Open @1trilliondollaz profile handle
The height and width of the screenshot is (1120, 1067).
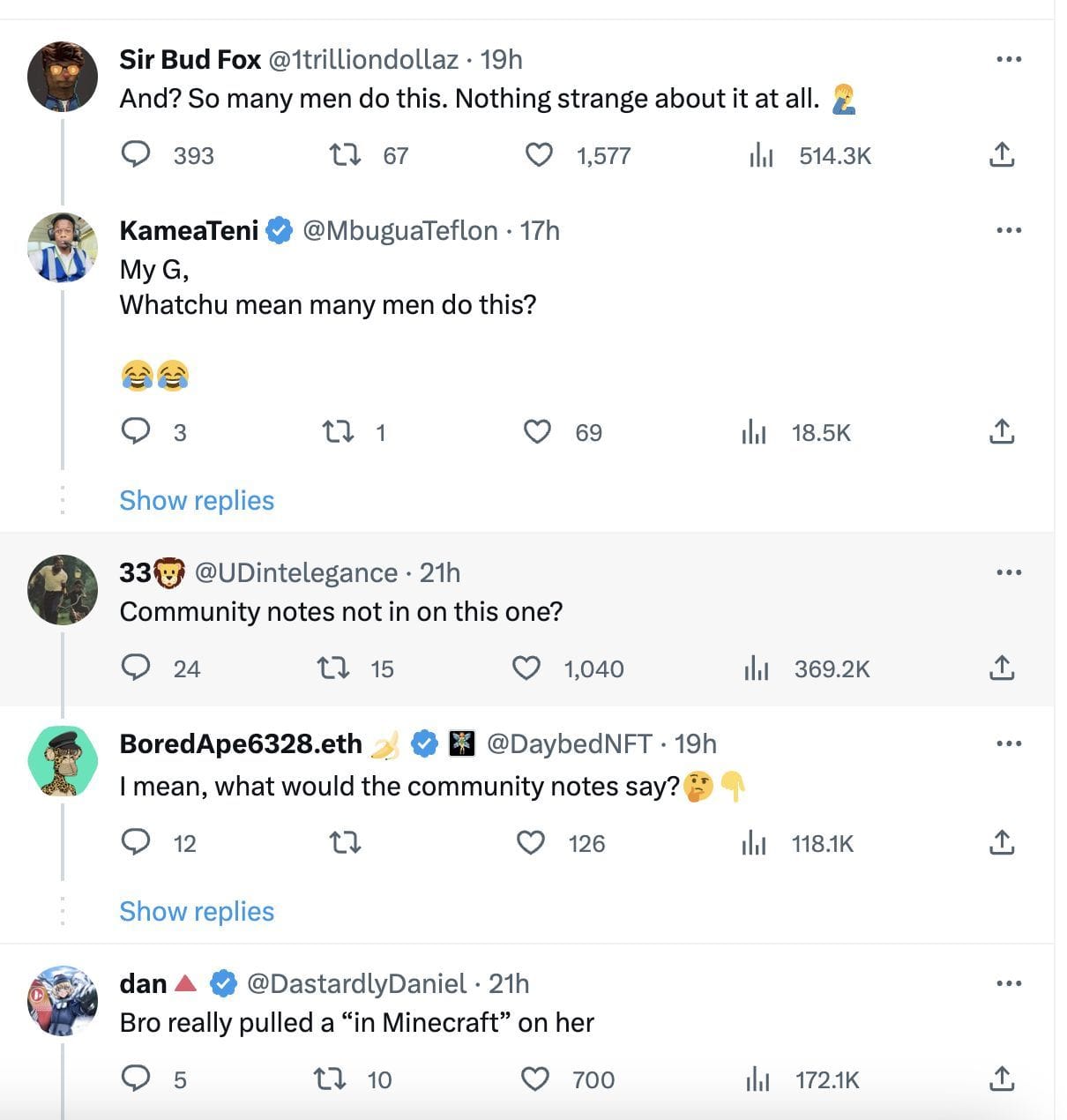(x=362, y=59)
